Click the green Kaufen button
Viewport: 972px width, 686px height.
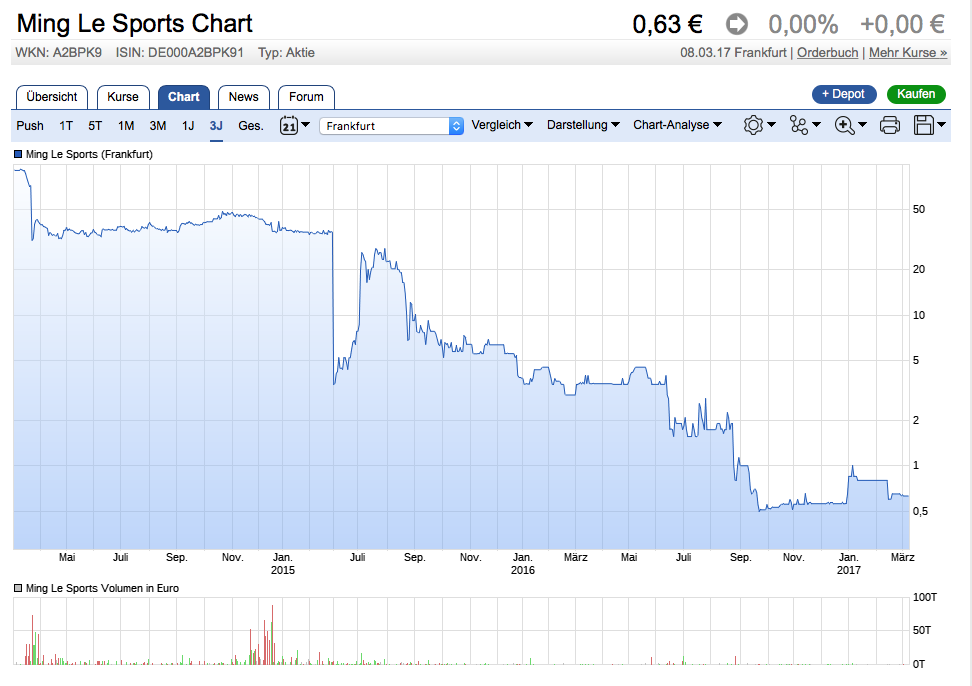(x=916, y=94)
